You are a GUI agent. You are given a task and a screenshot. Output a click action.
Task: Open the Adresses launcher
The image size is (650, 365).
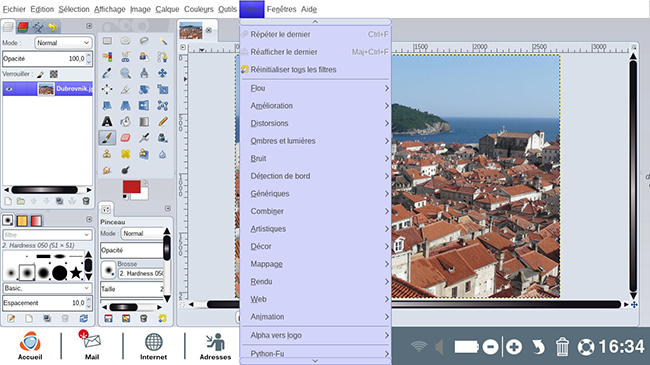pyautogui.click(x=215, y=346)
